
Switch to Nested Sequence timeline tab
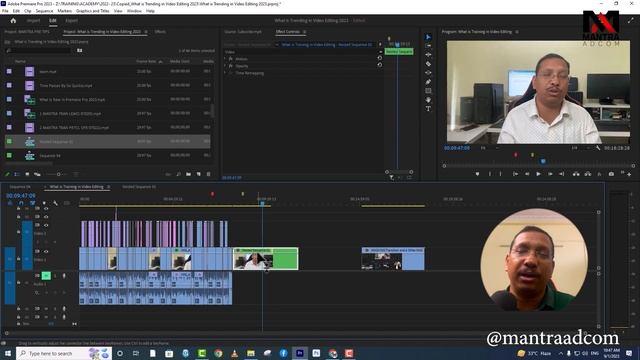click(x=139, y=187)
